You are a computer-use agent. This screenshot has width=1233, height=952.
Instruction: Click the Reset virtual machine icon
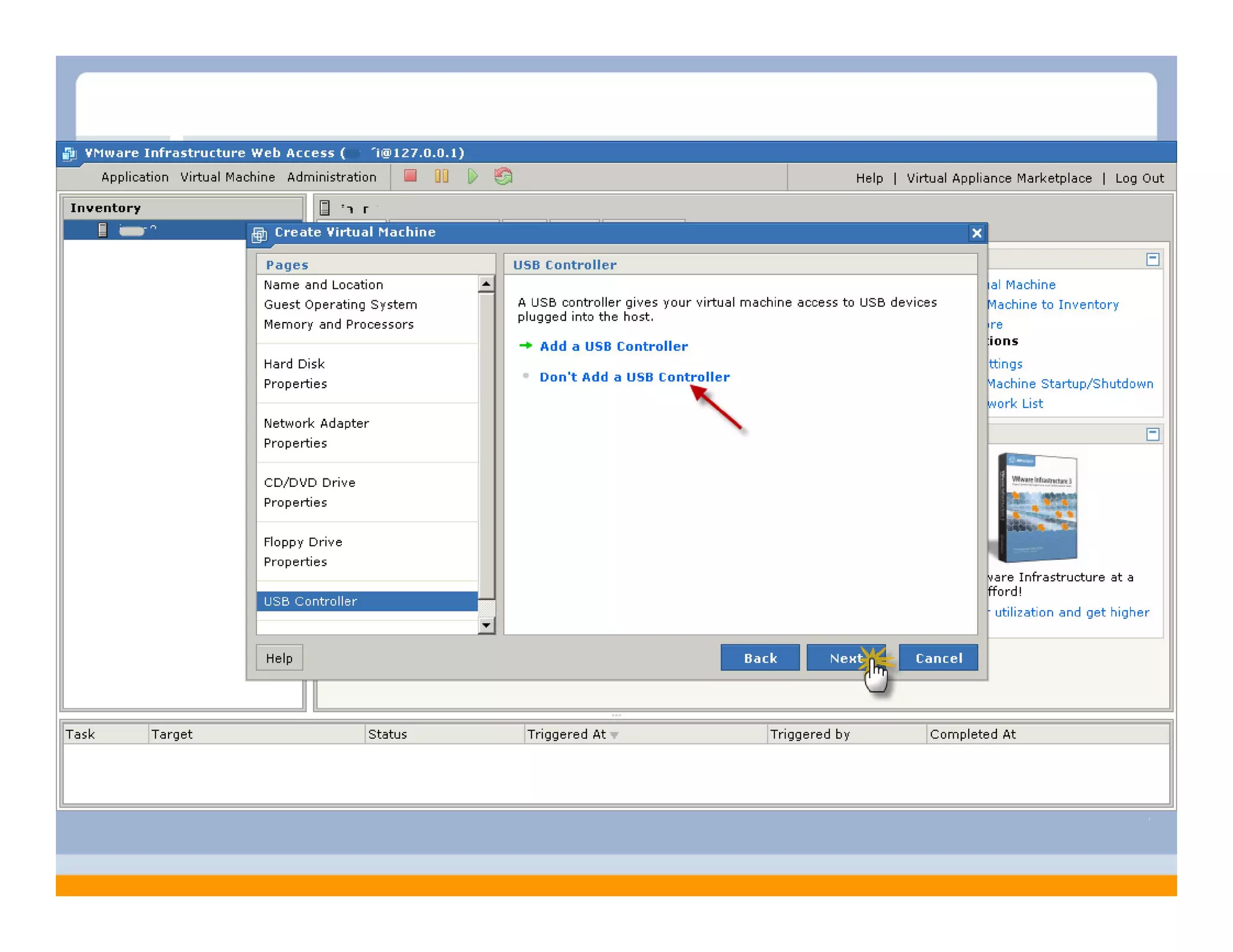tap(503, 176)
